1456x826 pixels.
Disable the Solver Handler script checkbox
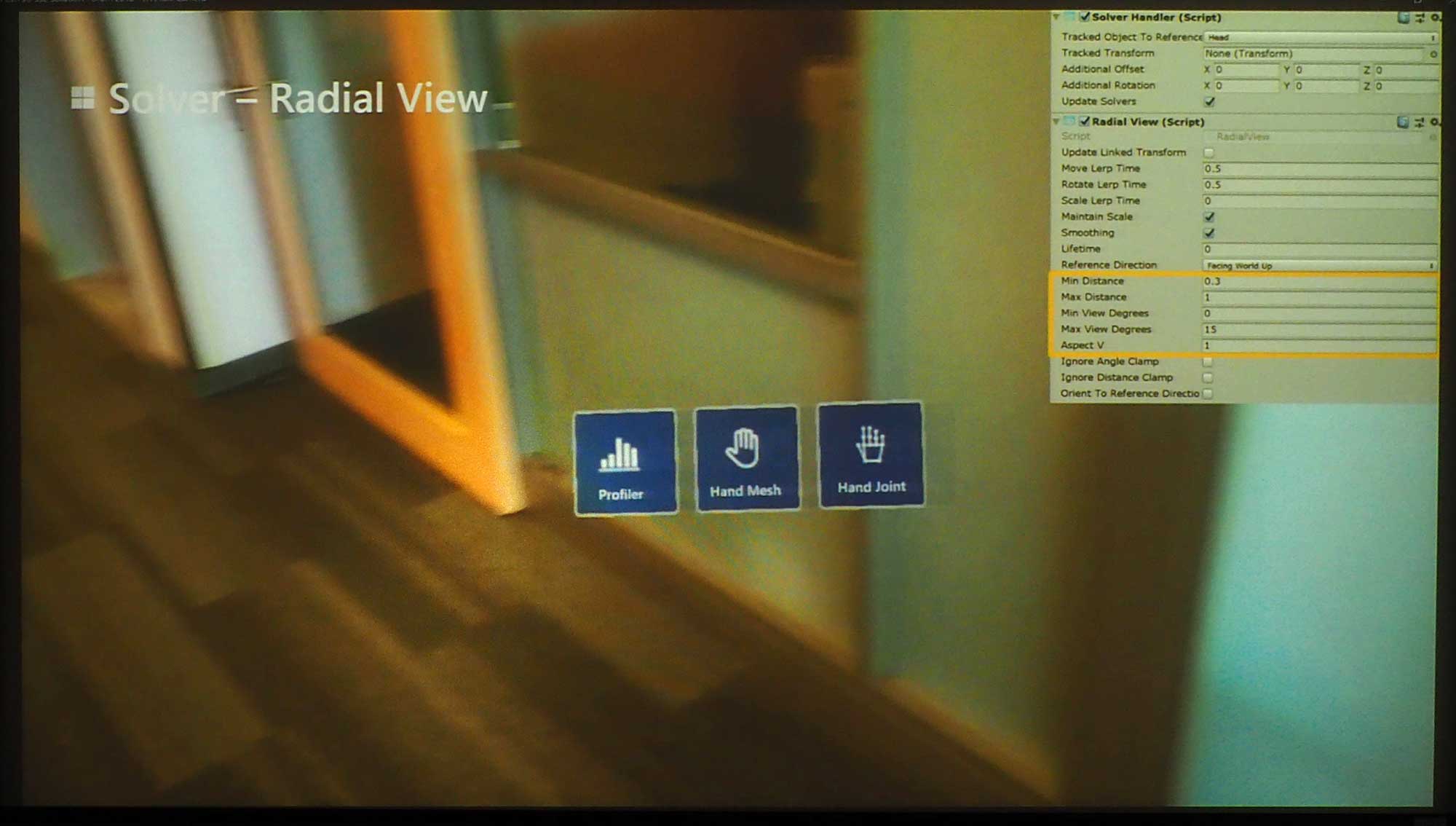tap(1085, 17)
